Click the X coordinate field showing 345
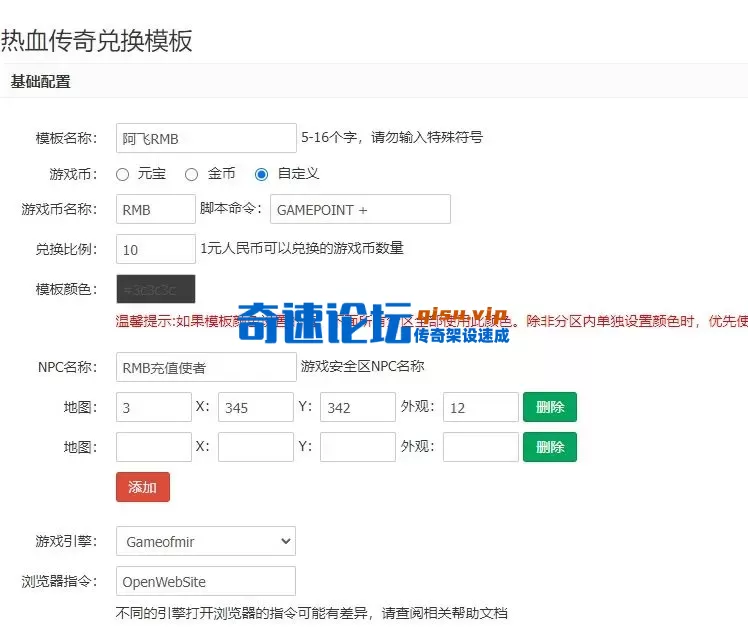This screenshot has height=631, width=748. click(255, 407)
